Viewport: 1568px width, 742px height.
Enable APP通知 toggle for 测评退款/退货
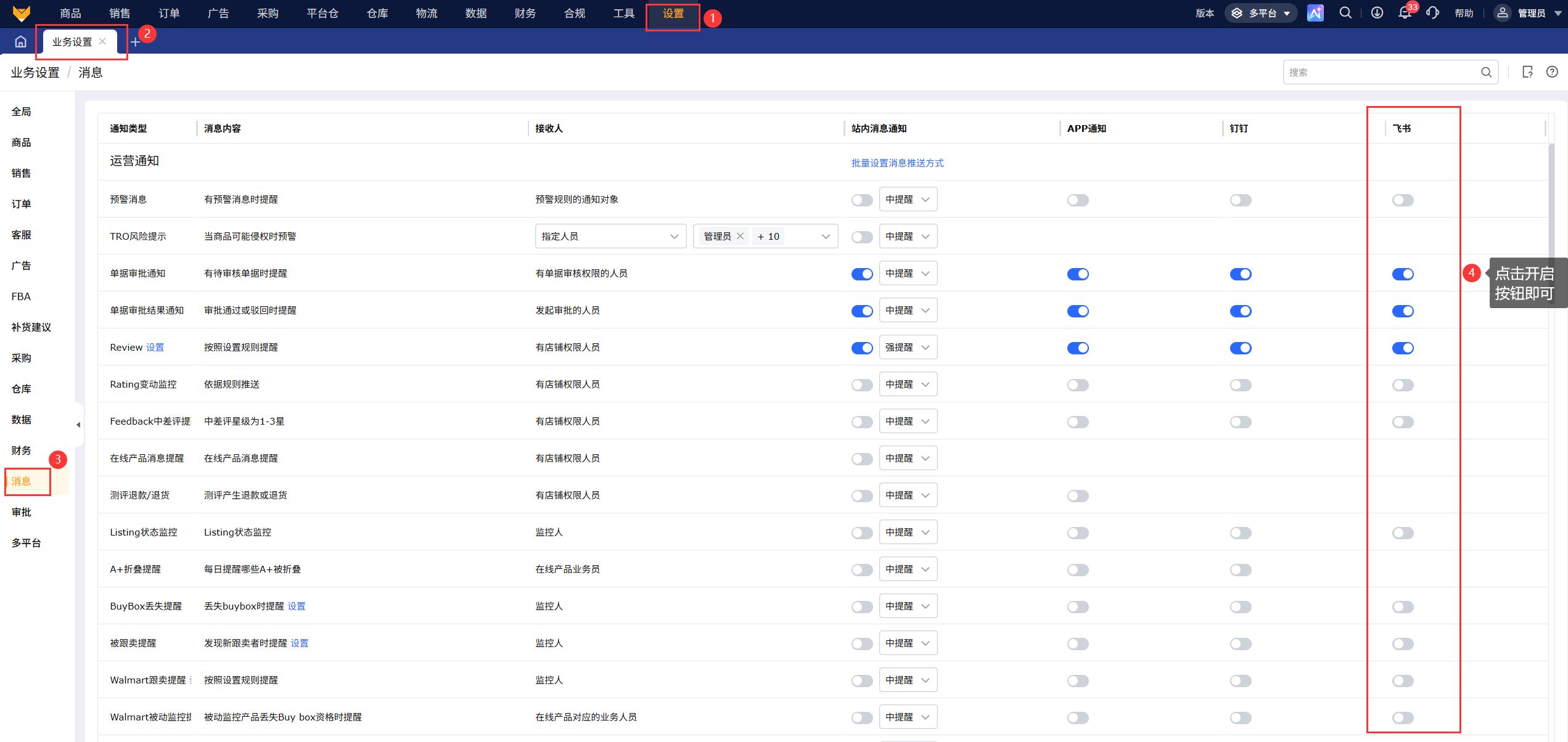click(1078, 496)
